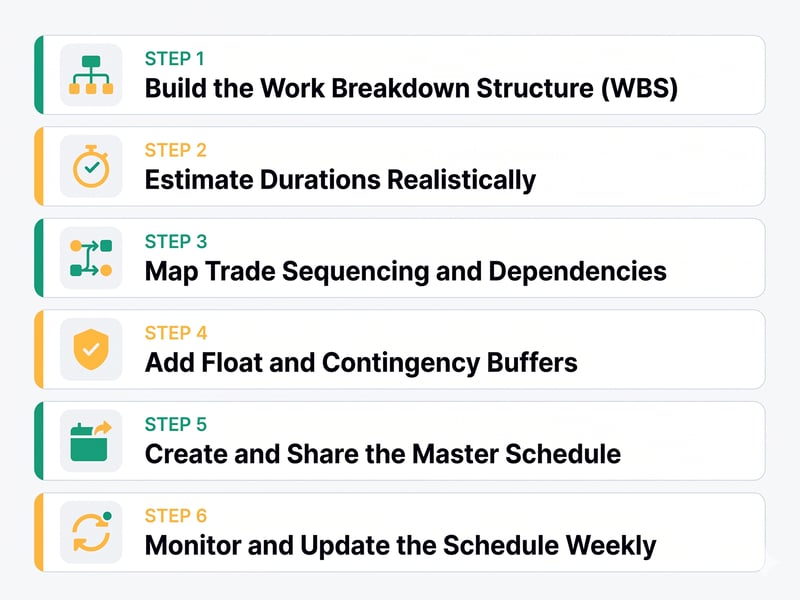
Task: Click the "STEP 1" green label
Action: click(175, 59)
